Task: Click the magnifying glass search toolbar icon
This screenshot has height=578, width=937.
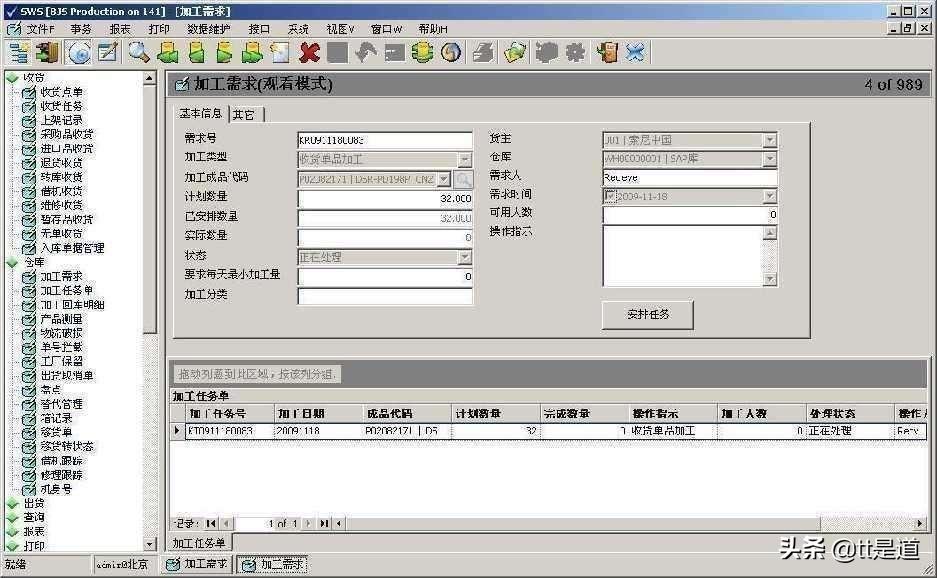Action: coord(139,53)
